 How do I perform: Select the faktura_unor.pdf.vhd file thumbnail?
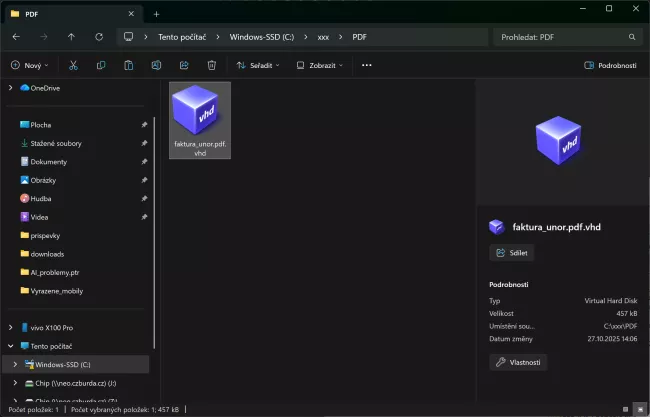(200, 122)
